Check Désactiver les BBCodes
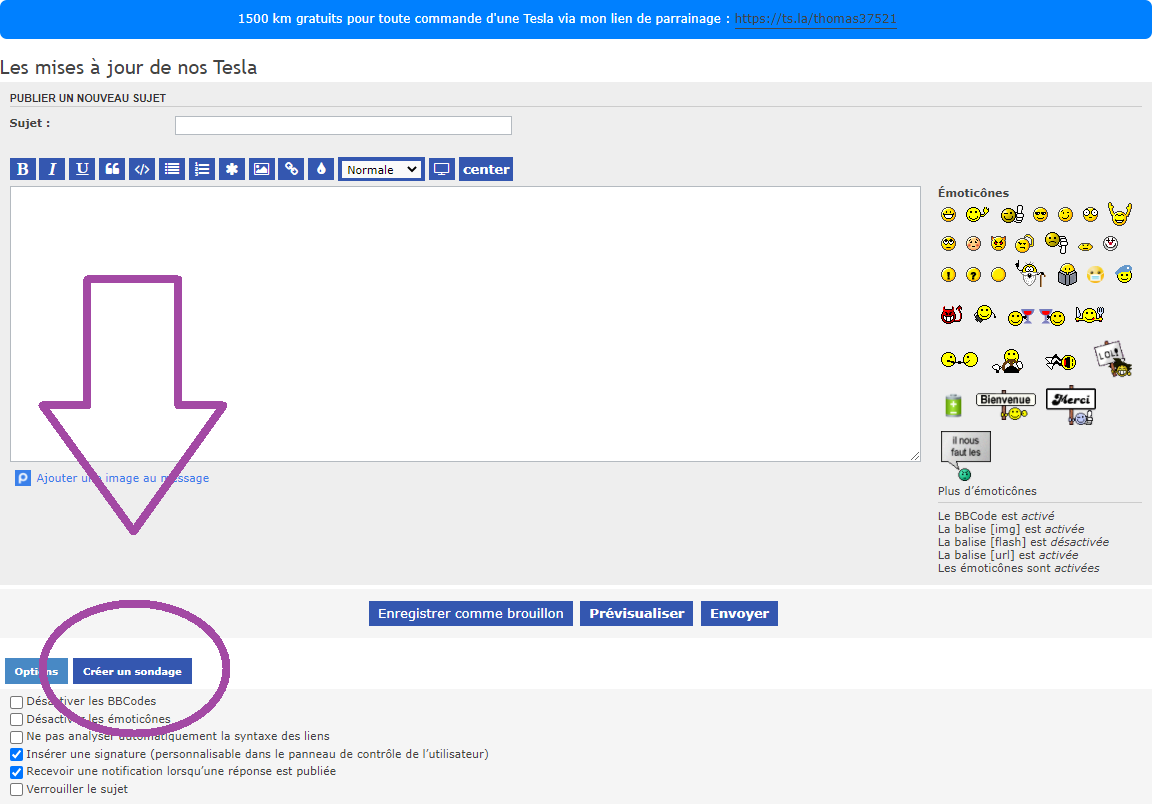This screenshot has width=1153, height=804. (16, 702)
